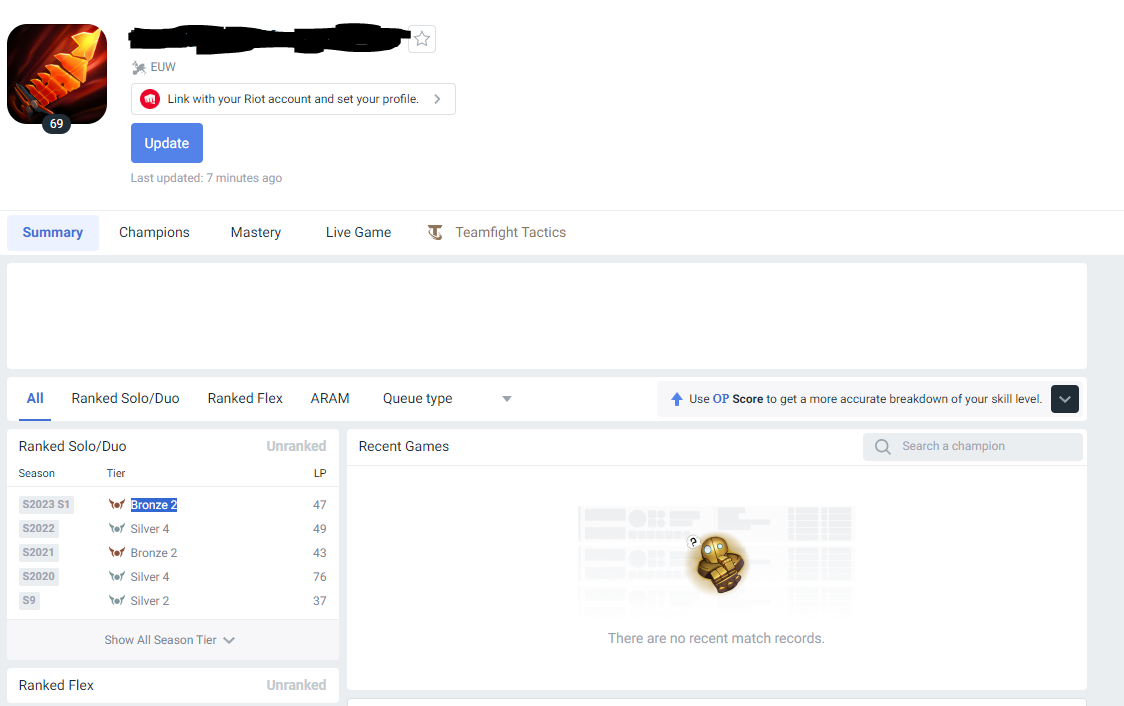Click the Silver emblem next to S2022
Screen dimensions: 1124x706
[x=117, y=529]
